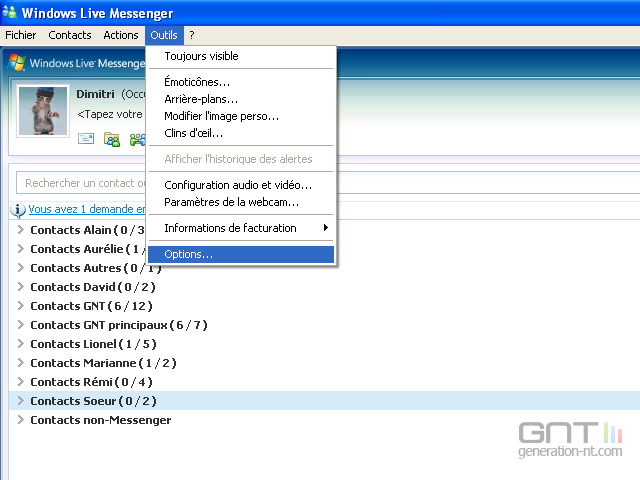This screenshot has width=640, height=480.
Task: Click the green people icon
Action: click(138, 140)
